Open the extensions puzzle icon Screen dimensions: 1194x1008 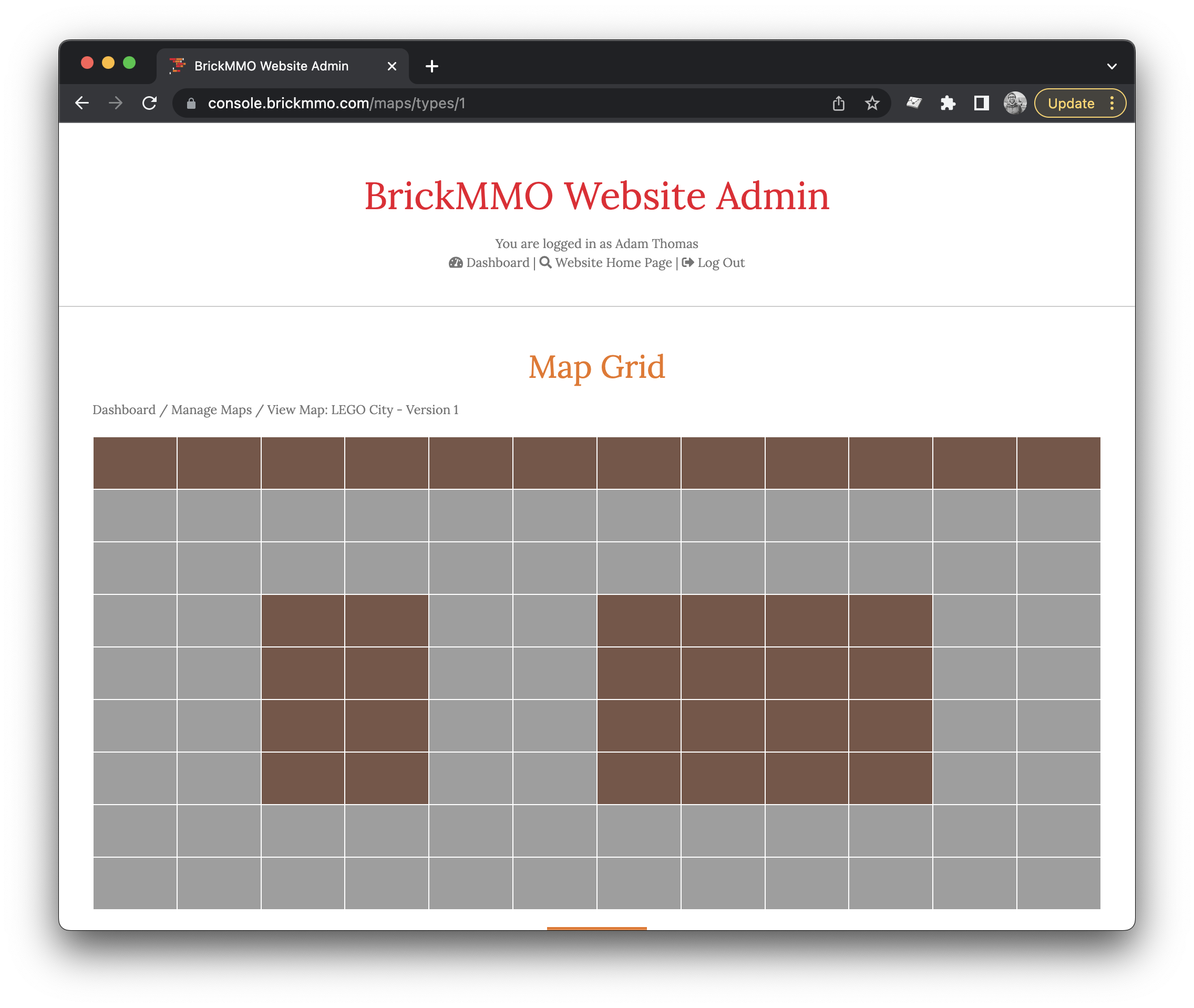[948, 104]
